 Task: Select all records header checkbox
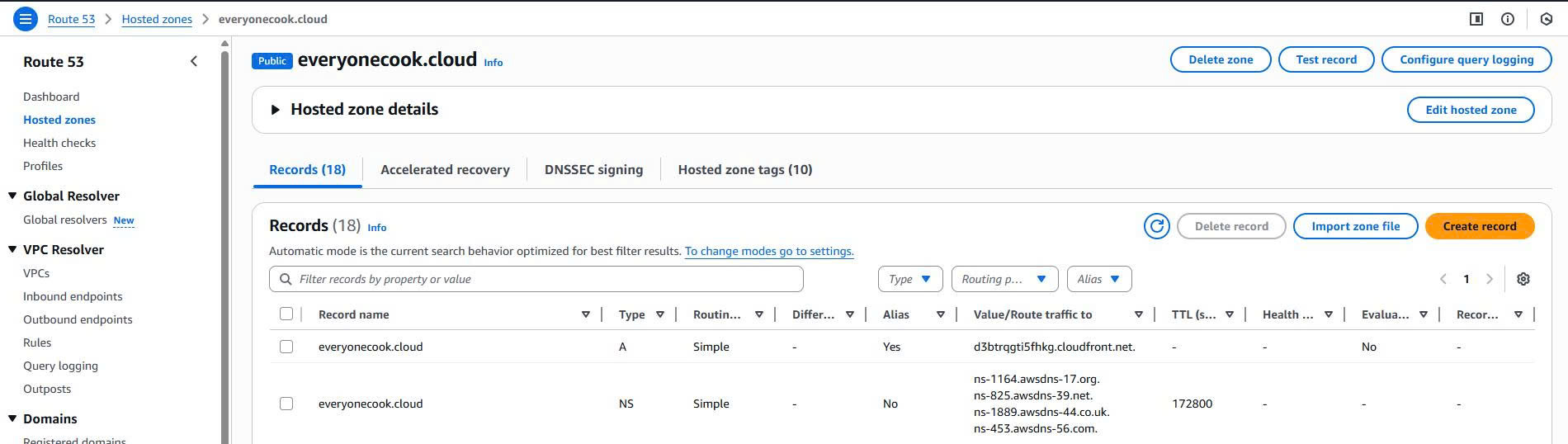[286, 314]
